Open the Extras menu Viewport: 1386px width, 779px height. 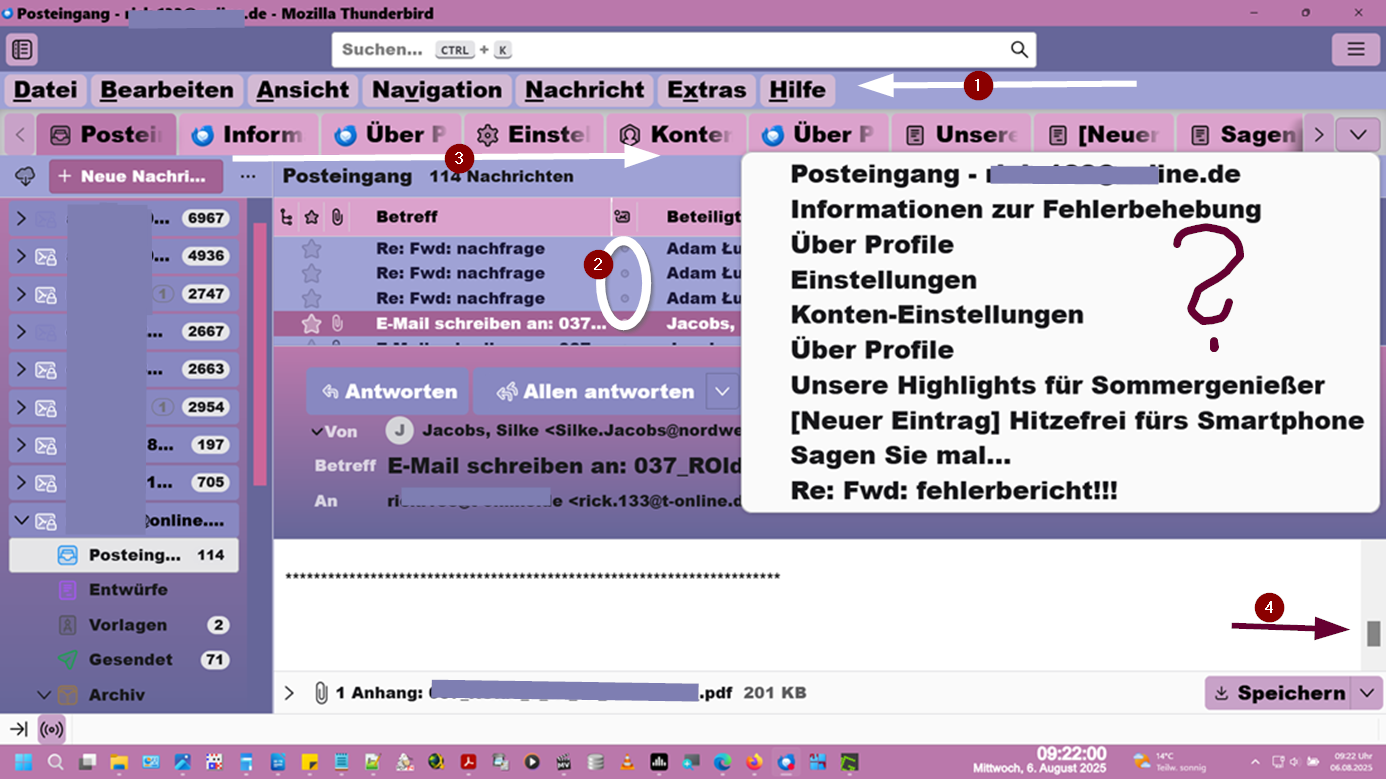[707, 90]
